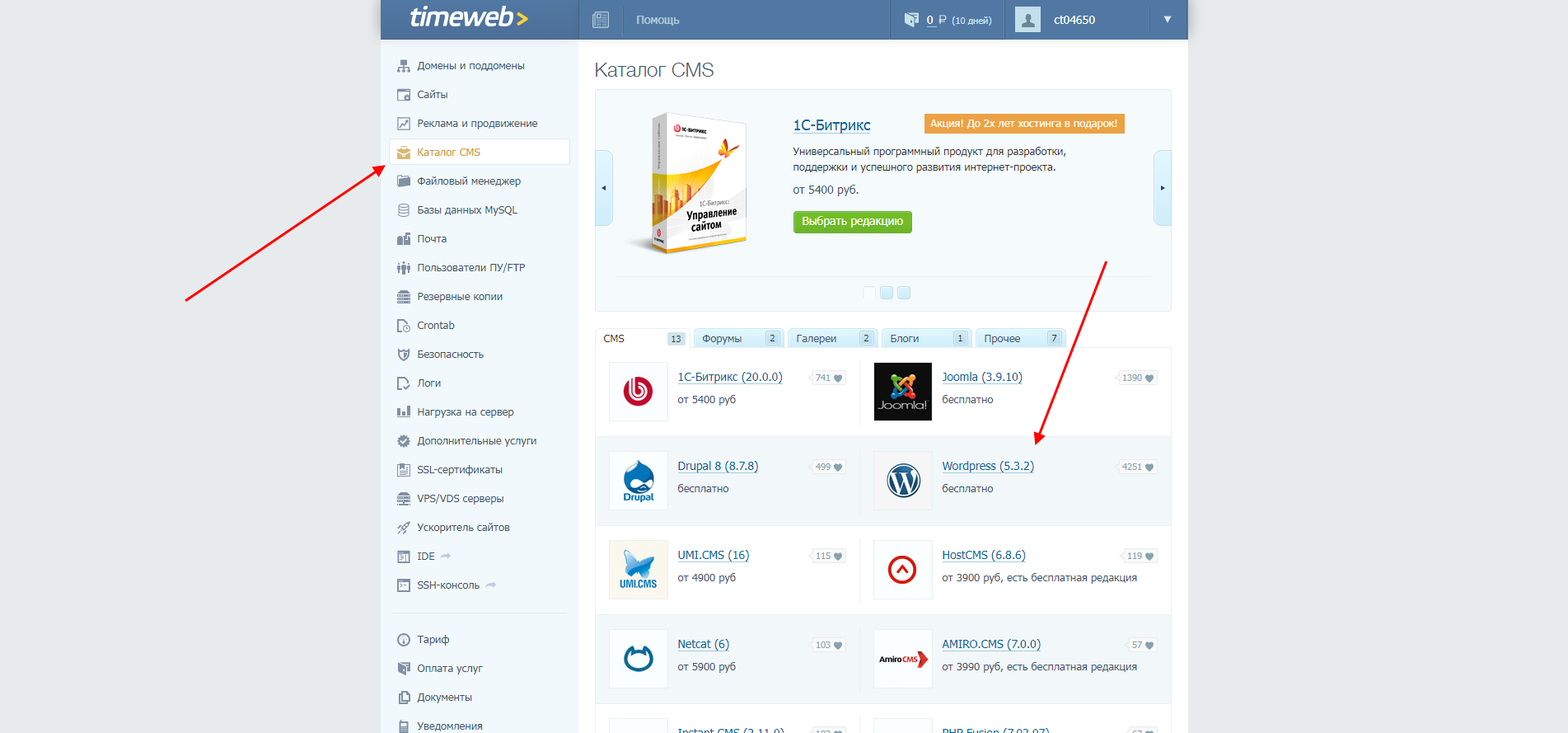Click the ct04650 account name
The height and width of the screenshot is (733, 1568).
(x=1074, y=20)
